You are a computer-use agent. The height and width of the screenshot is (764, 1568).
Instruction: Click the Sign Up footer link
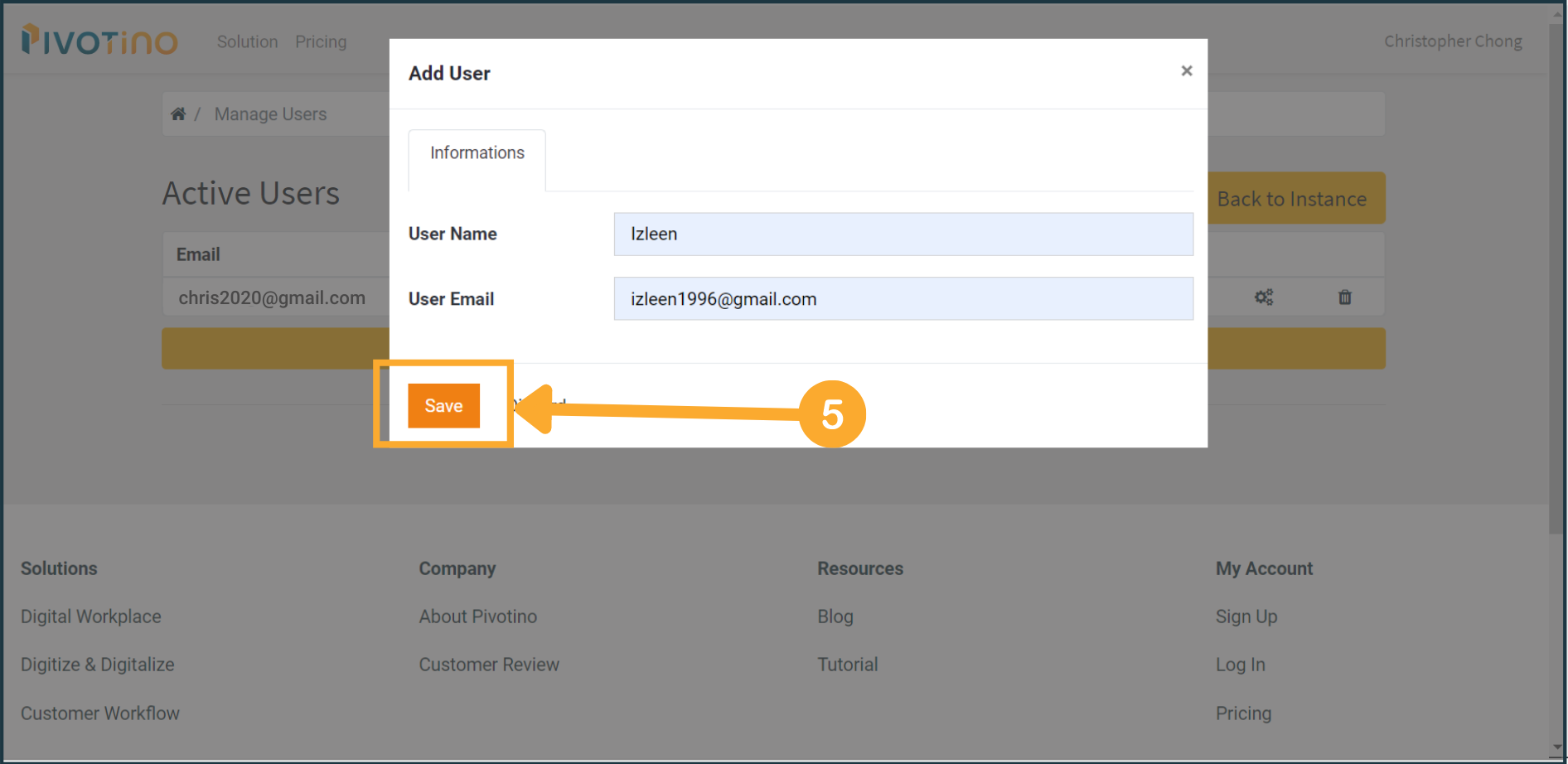coord(1246,617)
